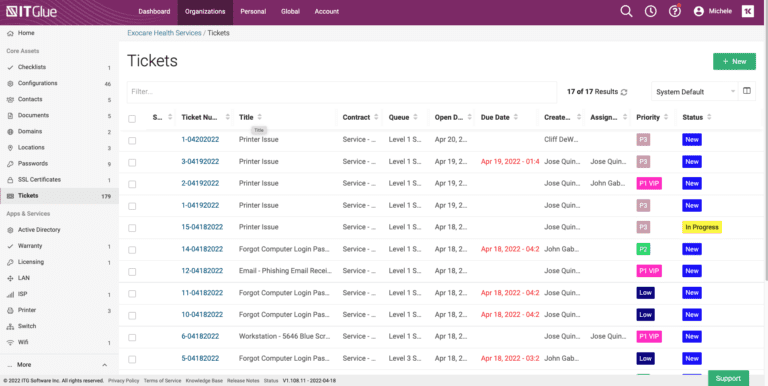Click Licensing in the sidebar
This screenshot has height=386, width=768.
pos(31,262)
